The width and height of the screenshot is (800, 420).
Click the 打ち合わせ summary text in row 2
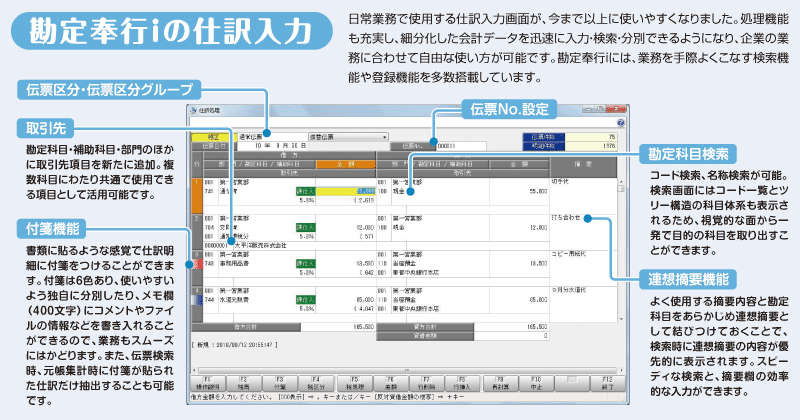566,218
